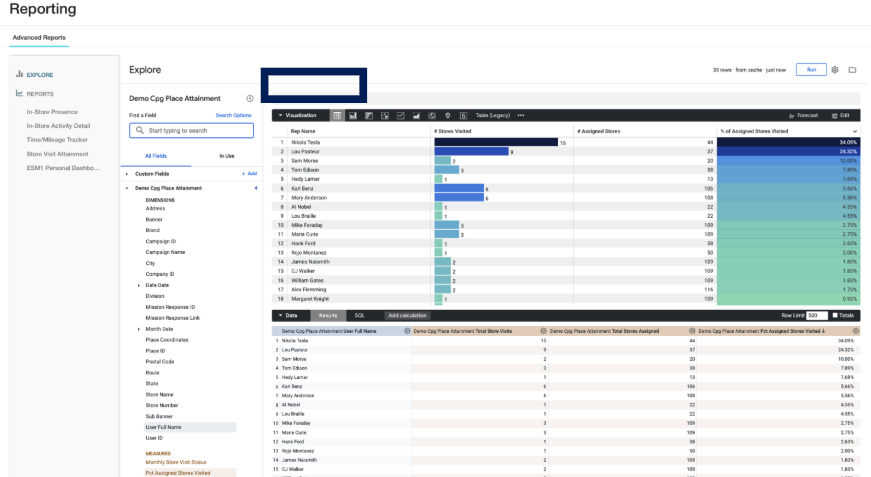This screenshot has height=477, width=871.
Task: Expand the Custom Fields group
Action: pyautogui.click(x=127, y=174)
